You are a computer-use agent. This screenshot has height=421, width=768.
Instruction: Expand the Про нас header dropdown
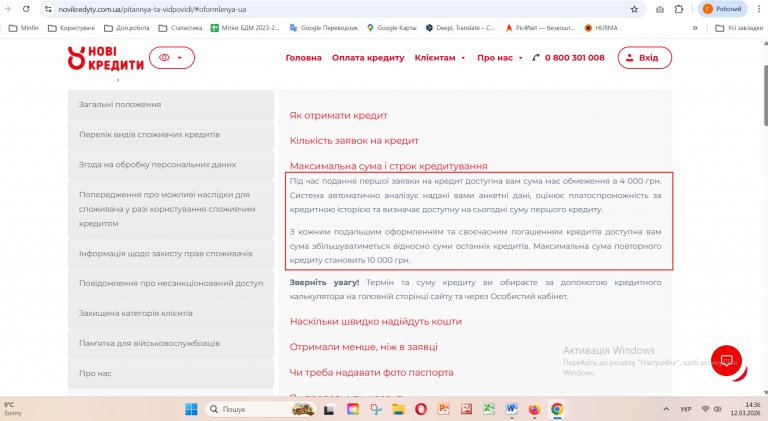[500, 58]
